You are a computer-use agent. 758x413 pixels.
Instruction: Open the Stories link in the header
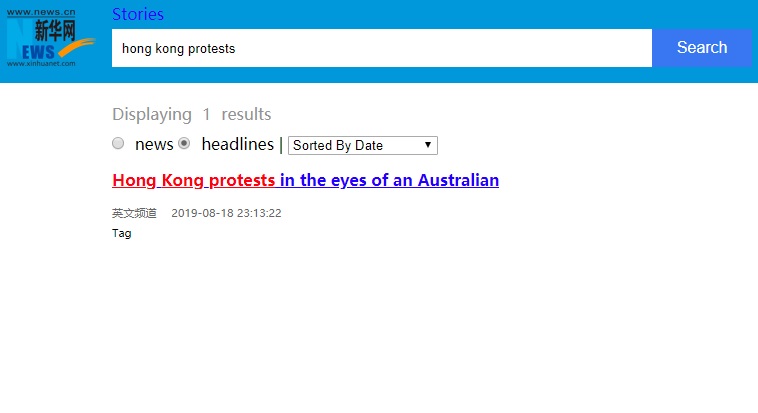[x=138, y=14]
